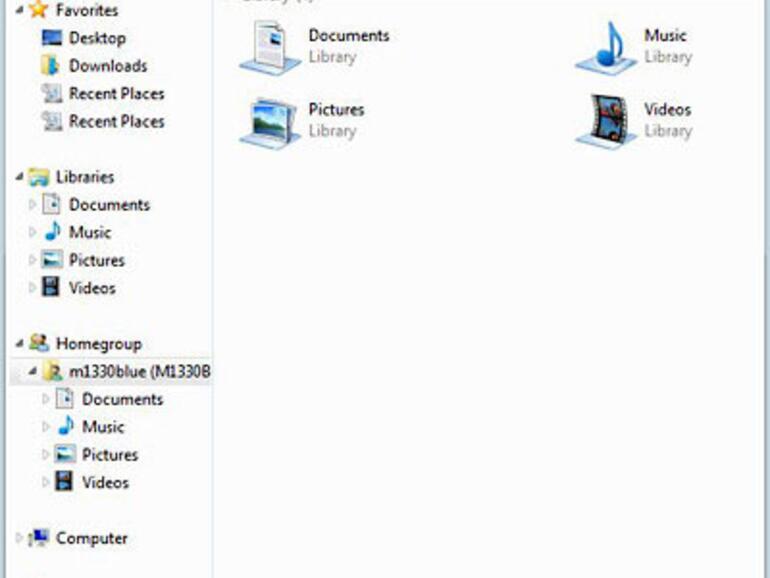Click the m1330blue user folder icon
770x578 pixels.
(x=52, y=371)
